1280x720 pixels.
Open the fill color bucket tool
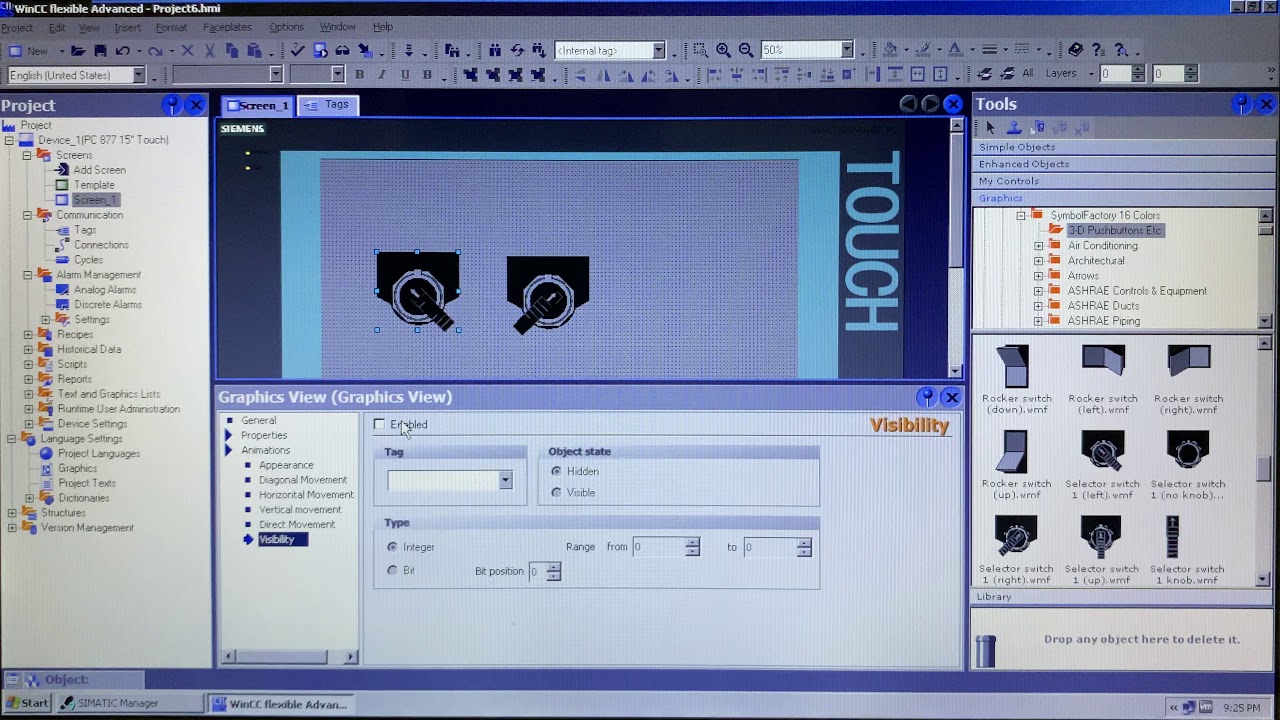(890, 50)
